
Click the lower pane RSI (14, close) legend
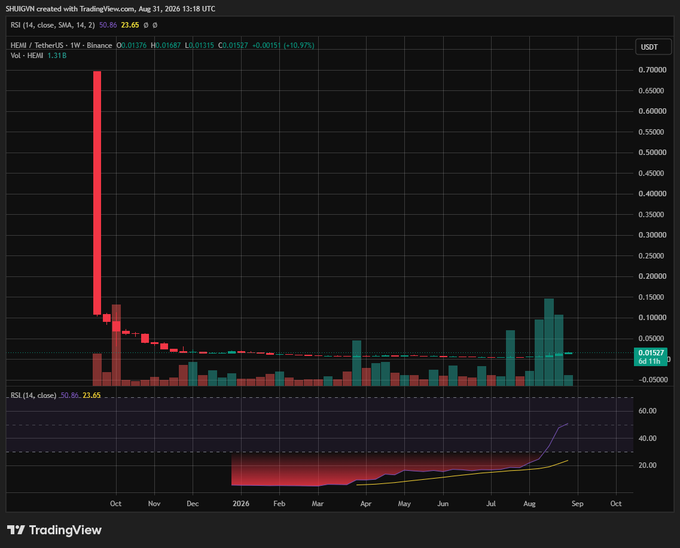[33, 395]
